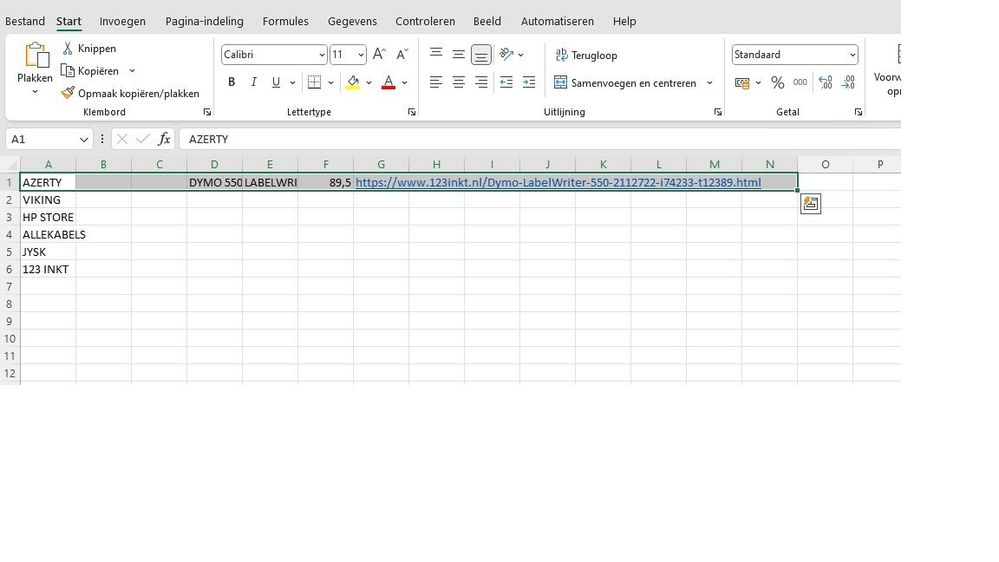Align text to bottom
The height and width of the screenshot is (562, 999).
pyautogui.click(x=481, y=55)
